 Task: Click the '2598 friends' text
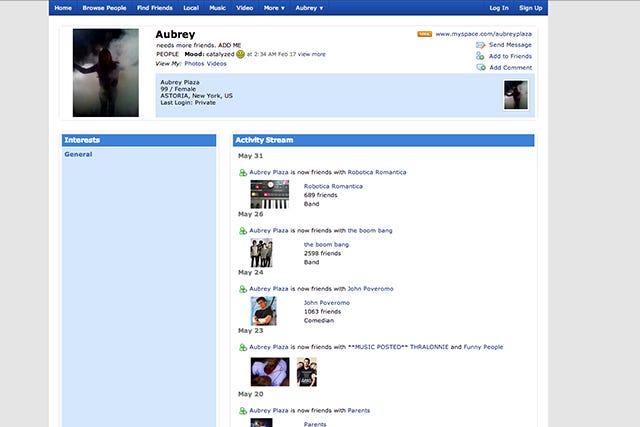pos(322,254)
